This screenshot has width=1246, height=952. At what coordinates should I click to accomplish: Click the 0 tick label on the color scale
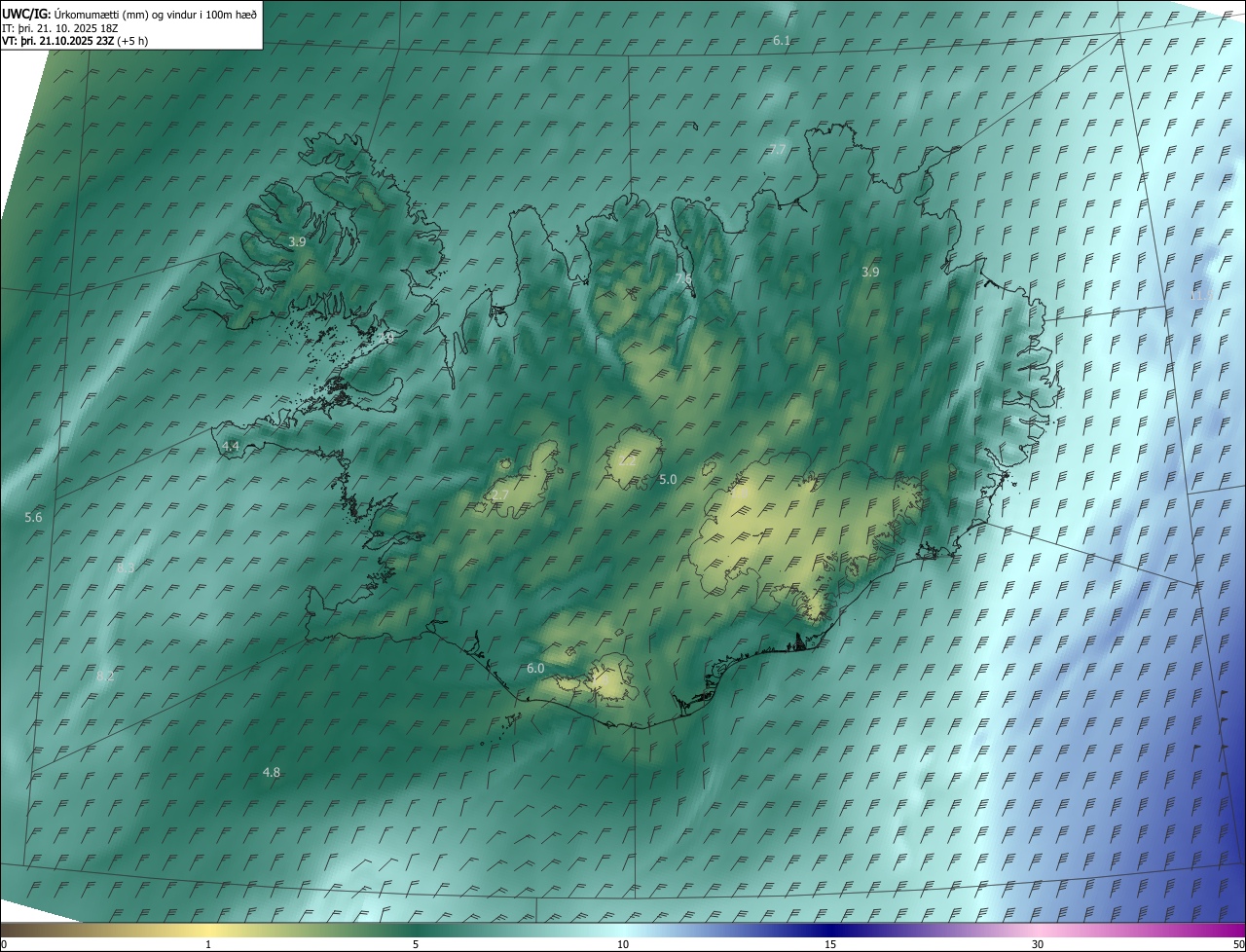(4, 945)
